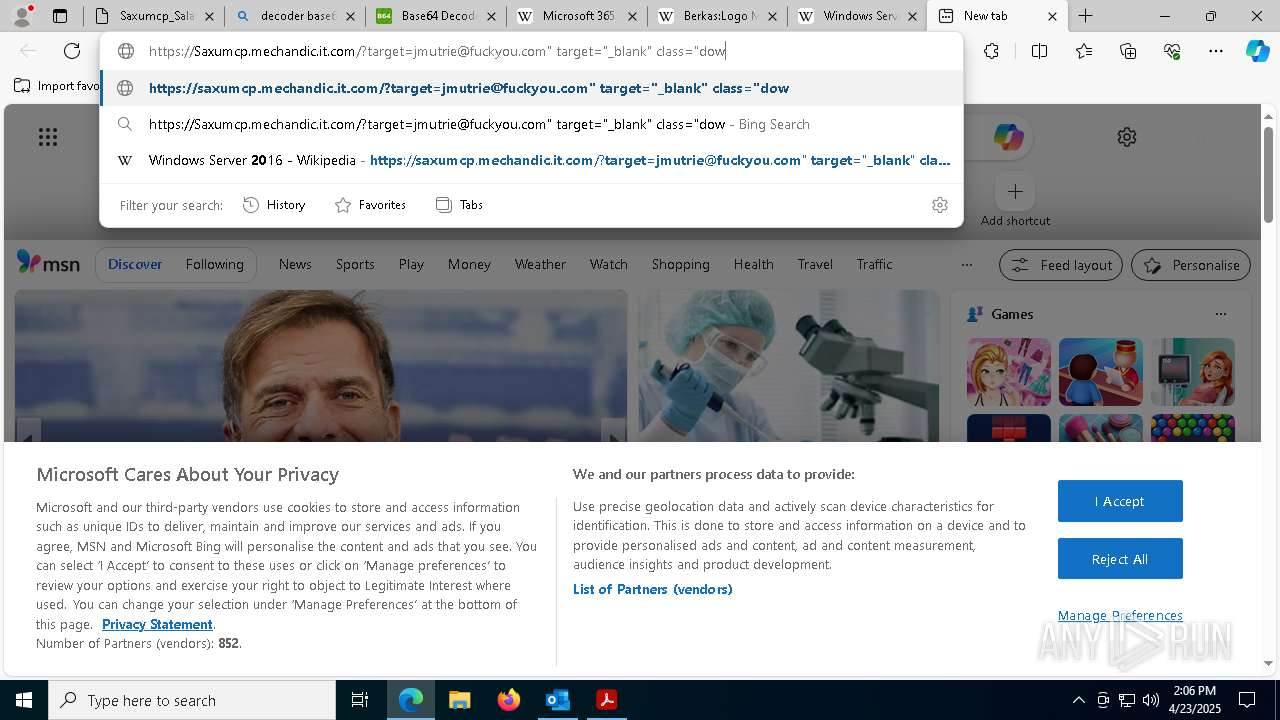
Task: Open Manage Preferences link
Action: click(x=1120, y=615)
